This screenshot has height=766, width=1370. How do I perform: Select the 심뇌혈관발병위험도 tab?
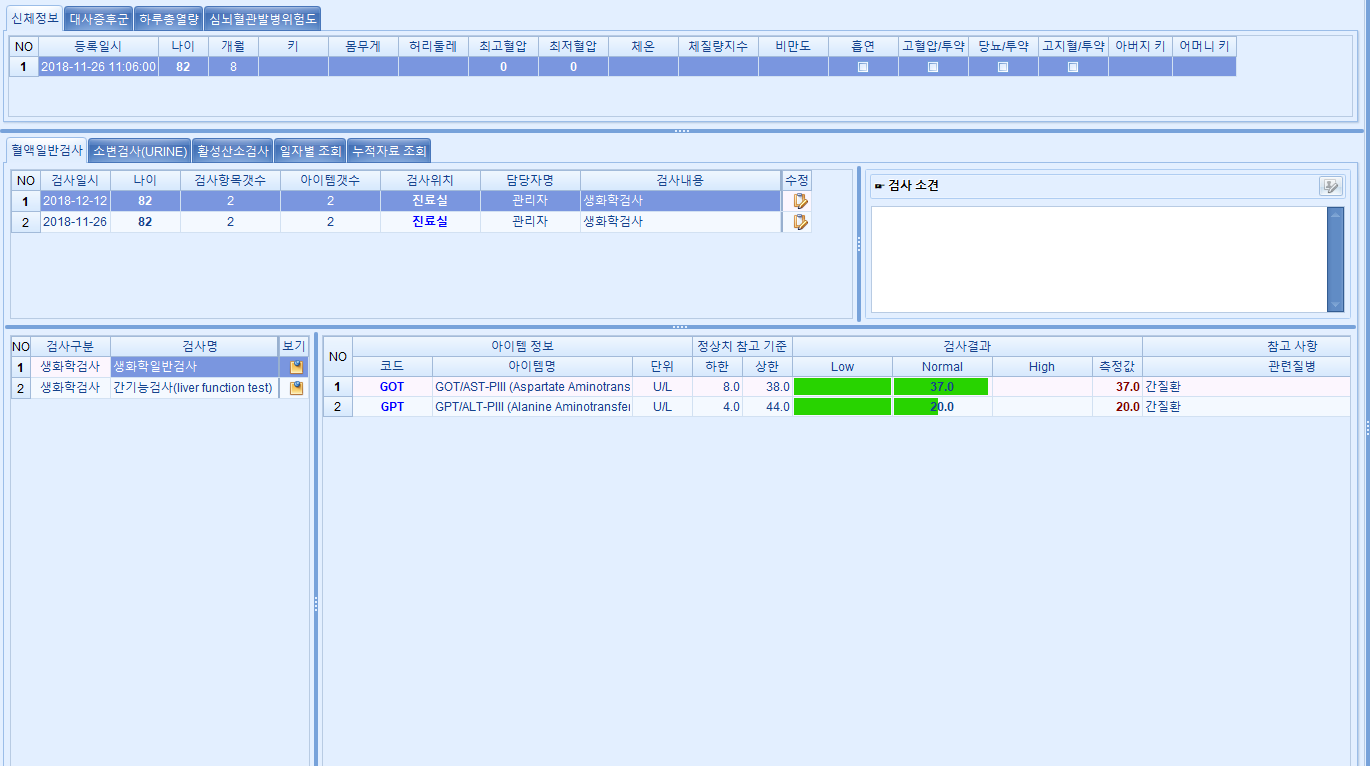tap(264, 19)
